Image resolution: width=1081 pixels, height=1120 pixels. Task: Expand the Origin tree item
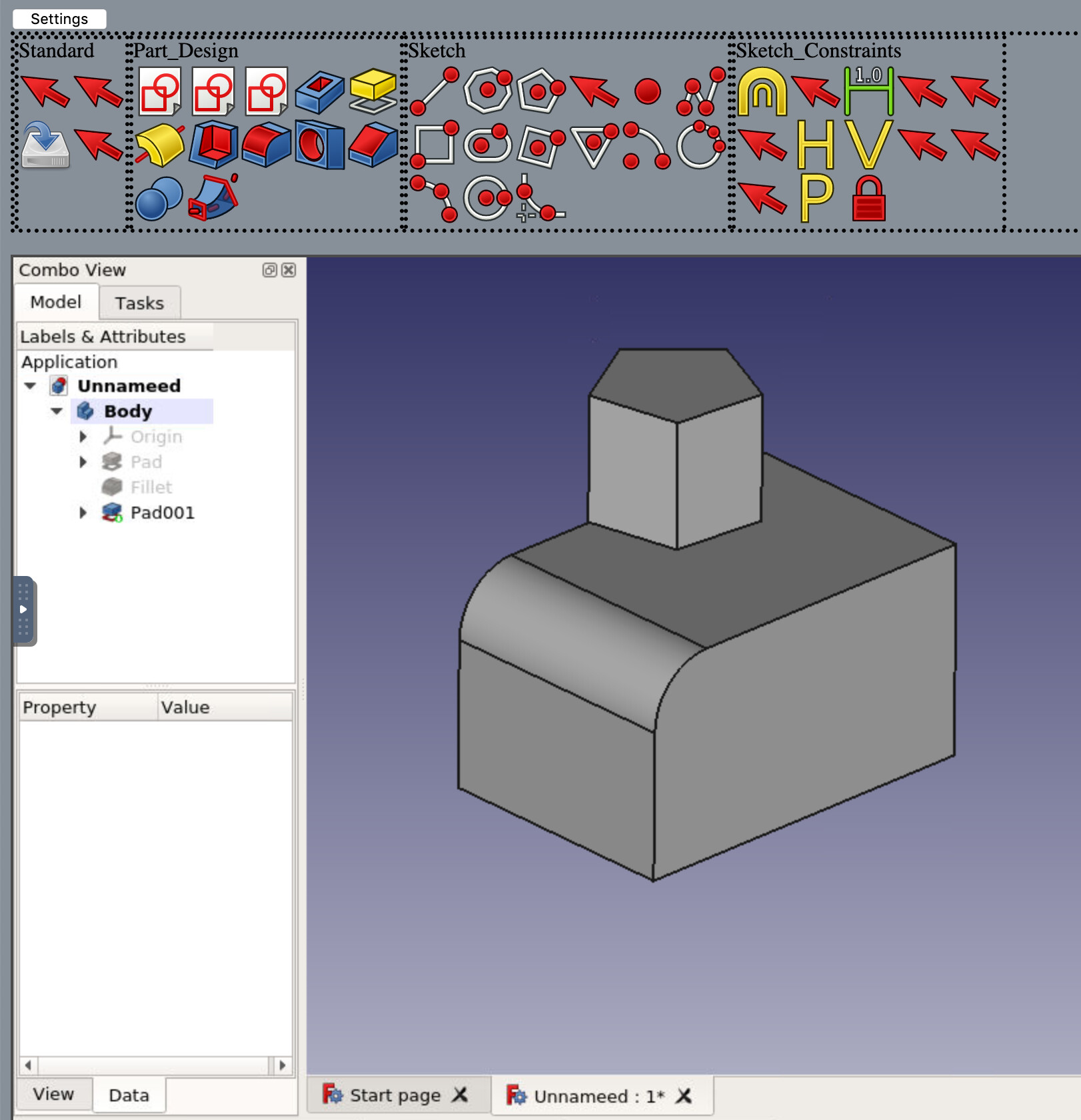(x=83, y=437)
